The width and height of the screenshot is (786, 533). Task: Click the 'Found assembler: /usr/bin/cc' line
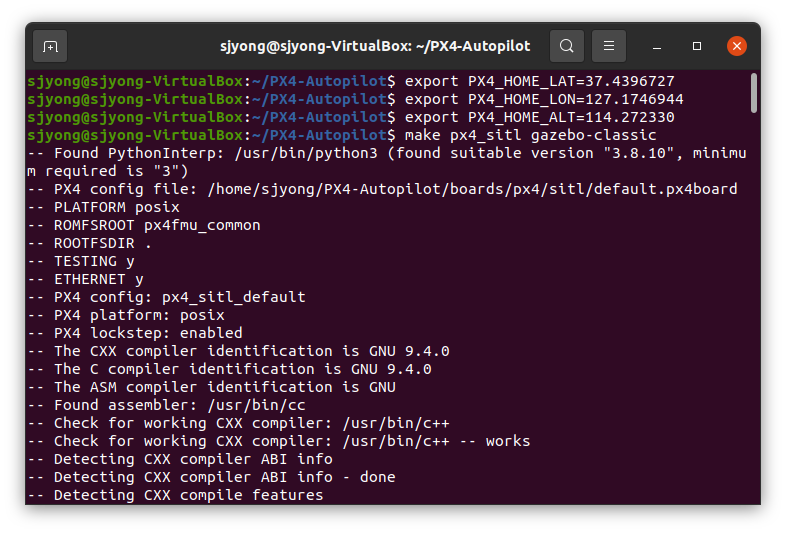[x=166, y=405]
